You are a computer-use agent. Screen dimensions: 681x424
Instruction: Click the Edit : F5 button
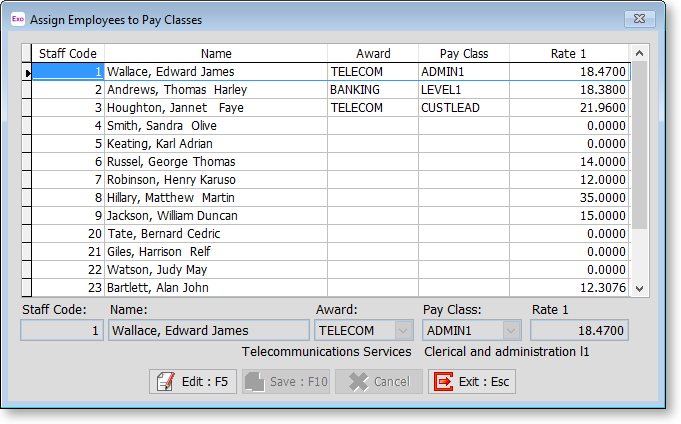coord(193,381)
